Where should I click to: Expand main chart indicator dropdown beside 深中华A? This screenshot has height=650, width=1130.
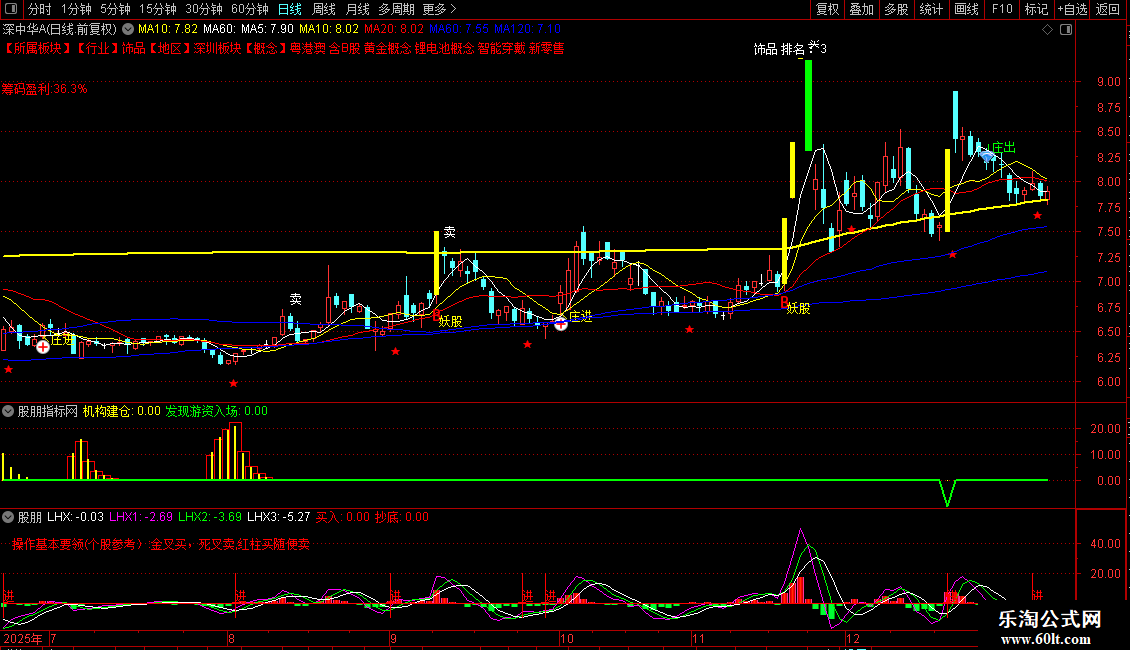(x=128, y=30)
